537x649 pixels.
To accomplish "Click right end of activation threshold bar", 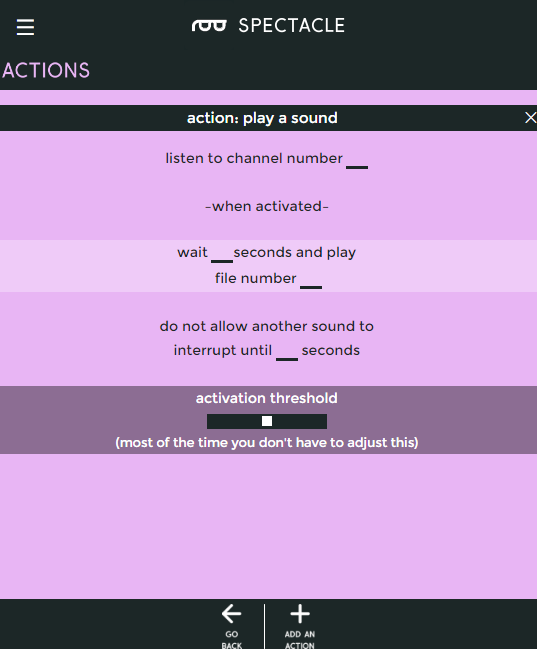I will (x=324, y=421).
